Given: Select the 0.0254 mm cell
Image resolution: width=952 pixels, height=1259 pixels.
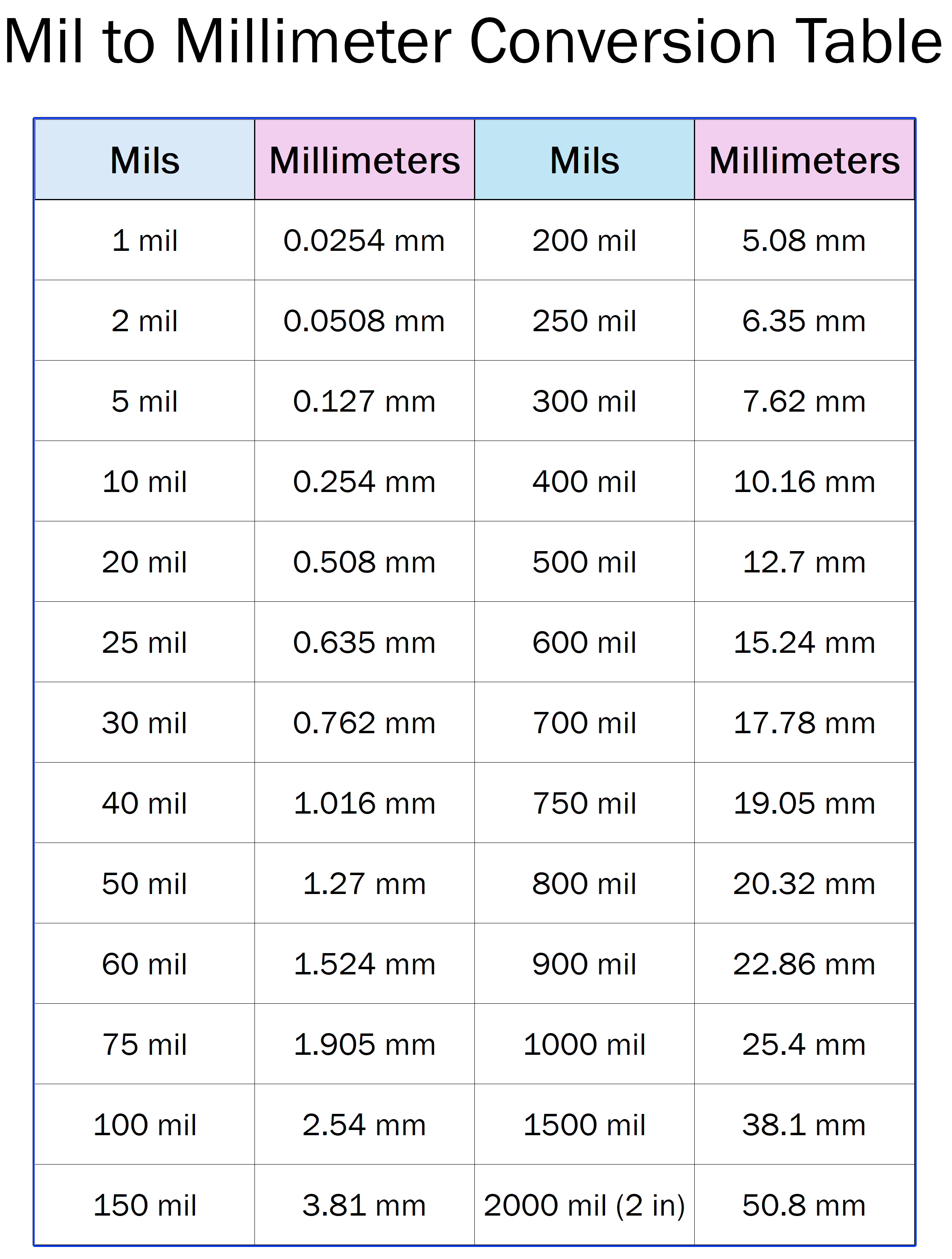Looking at the screenshot, I should 364,240.
